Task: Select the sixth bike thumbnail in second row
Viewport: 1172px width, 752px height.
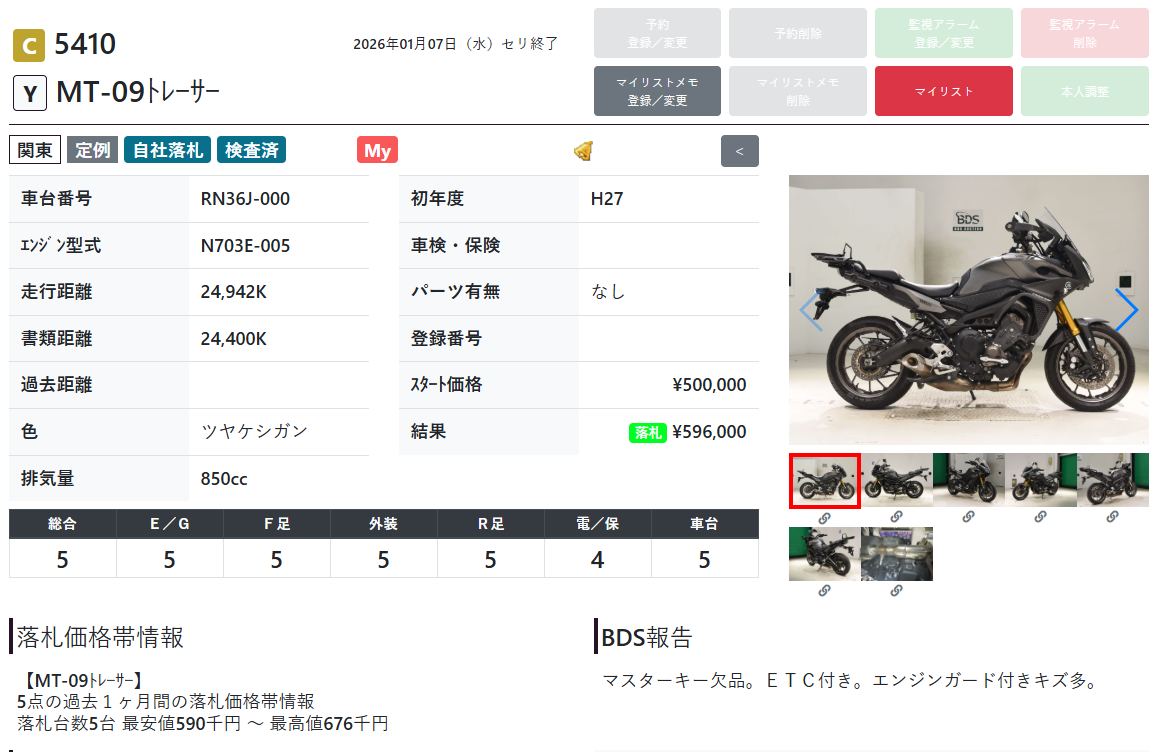Action: 824,554
